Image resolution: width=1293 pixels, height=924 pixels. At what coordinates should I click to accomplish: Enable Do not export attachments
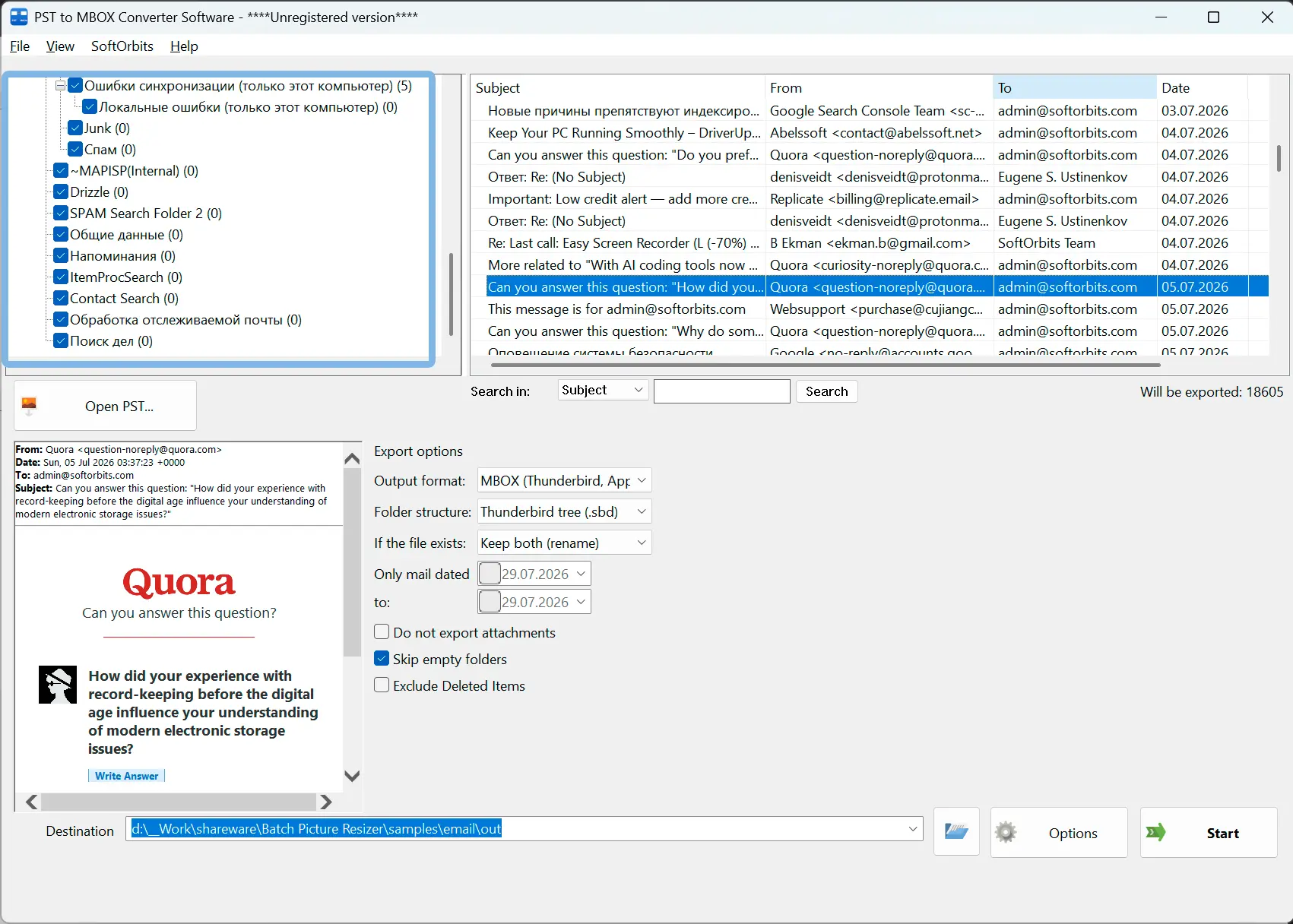(x=382, y=632)
